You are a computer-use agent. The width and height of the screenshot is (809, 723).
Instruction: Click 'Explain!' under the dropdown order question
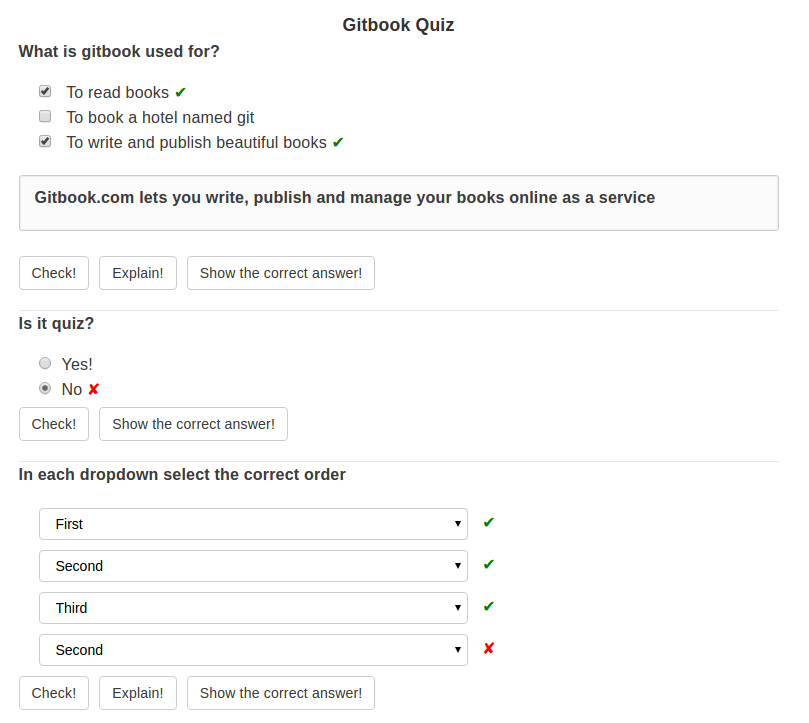138,693
